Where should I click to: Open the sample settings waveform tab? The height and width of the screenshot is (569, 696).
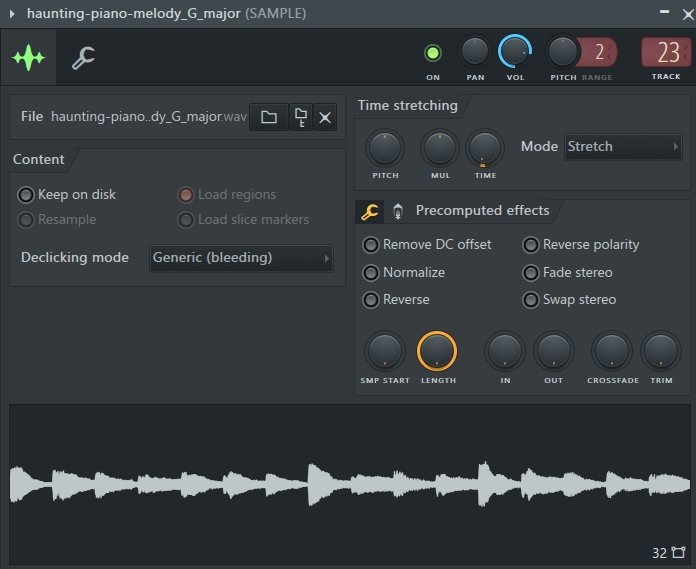pos(28,57)
